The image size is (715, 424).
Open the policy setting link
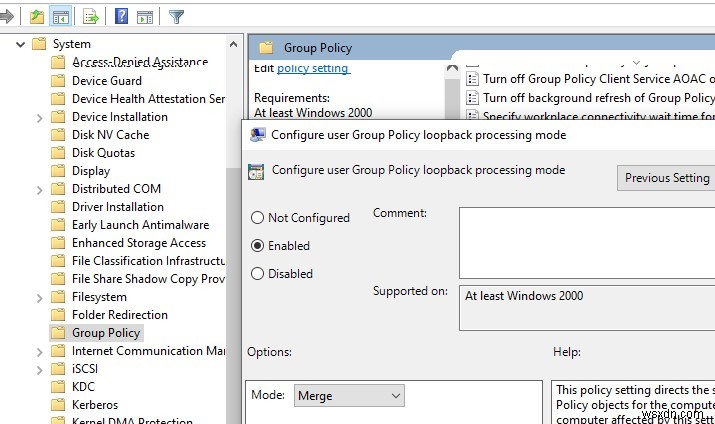coord(312,68)
